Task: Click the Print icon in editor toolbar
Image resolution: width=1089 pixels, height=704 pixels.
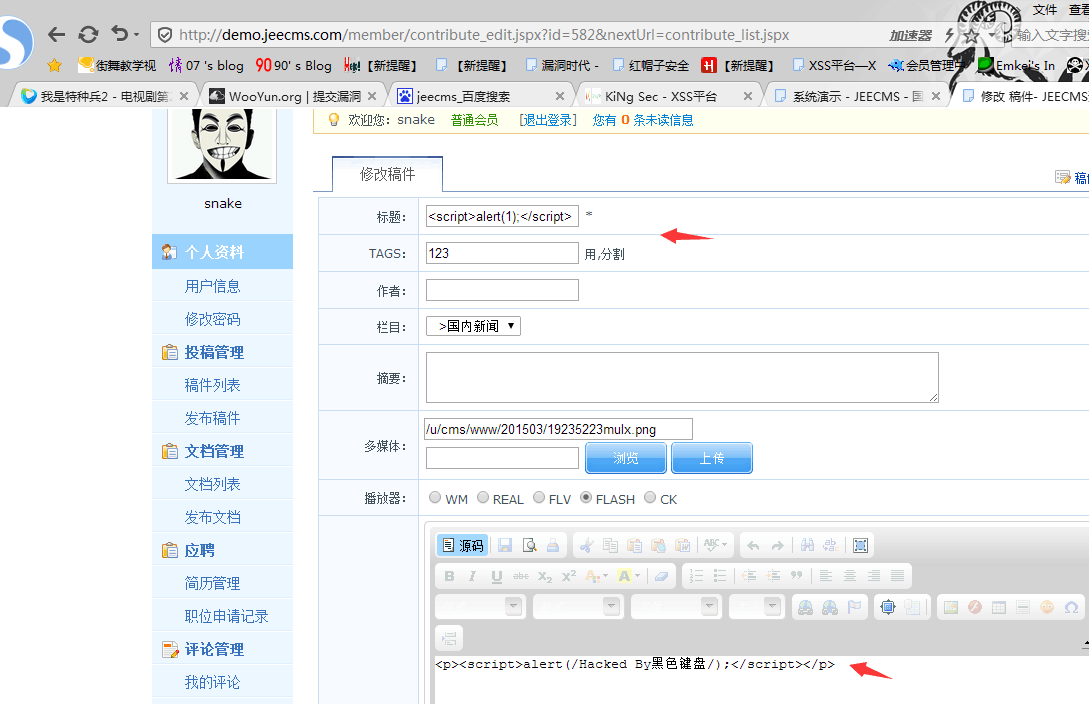Action: [553, 546]
